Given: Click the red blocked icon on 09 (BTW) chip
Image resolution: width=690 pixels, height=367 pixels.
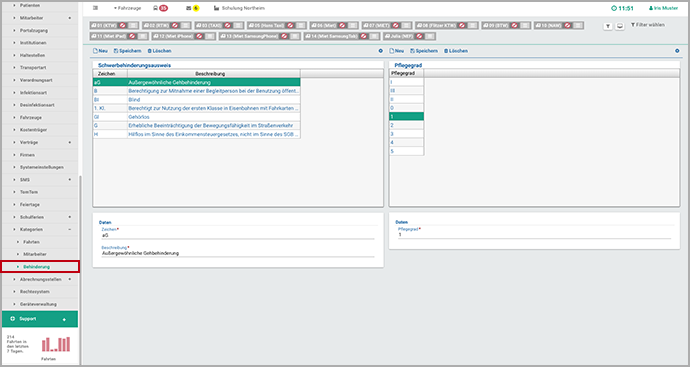Looking at the screenshot, I should coord(514,26).
